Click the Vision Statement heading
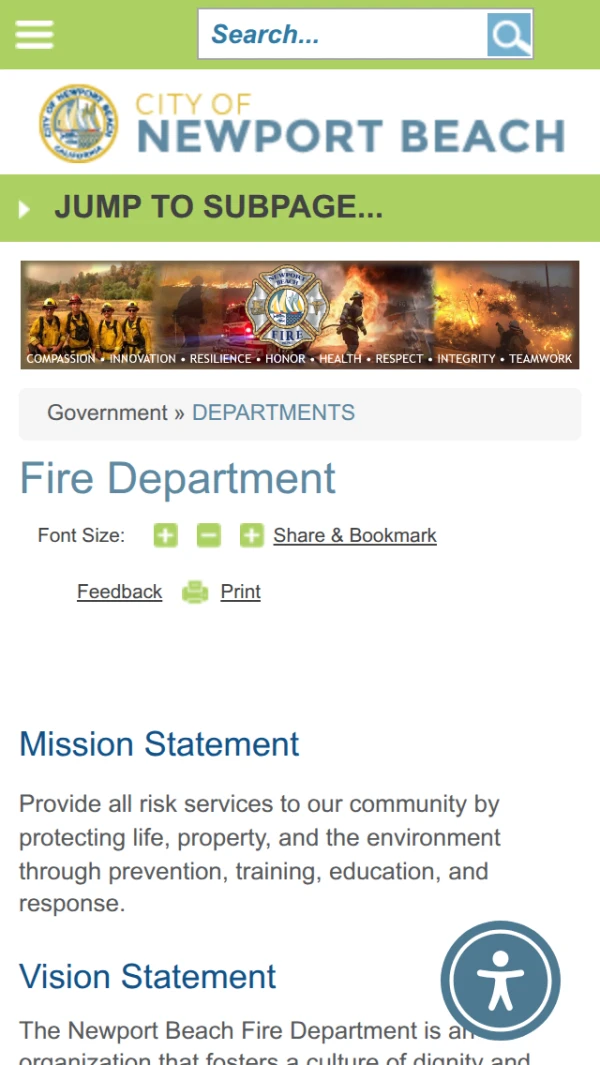600x1065 pixels. 147,977
